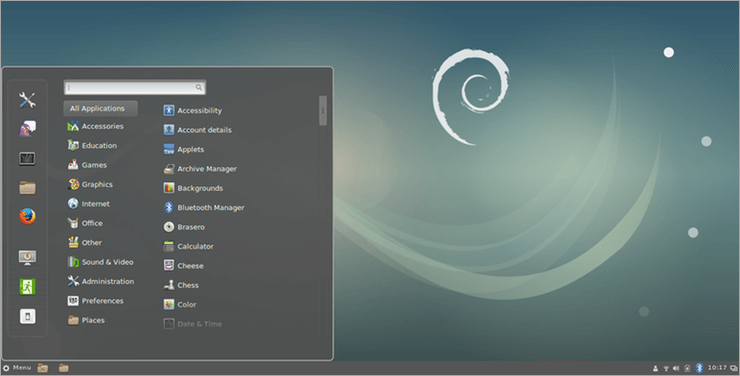Focus the menu search field
This screenshot has width=740, height=376.
[135, 87]
